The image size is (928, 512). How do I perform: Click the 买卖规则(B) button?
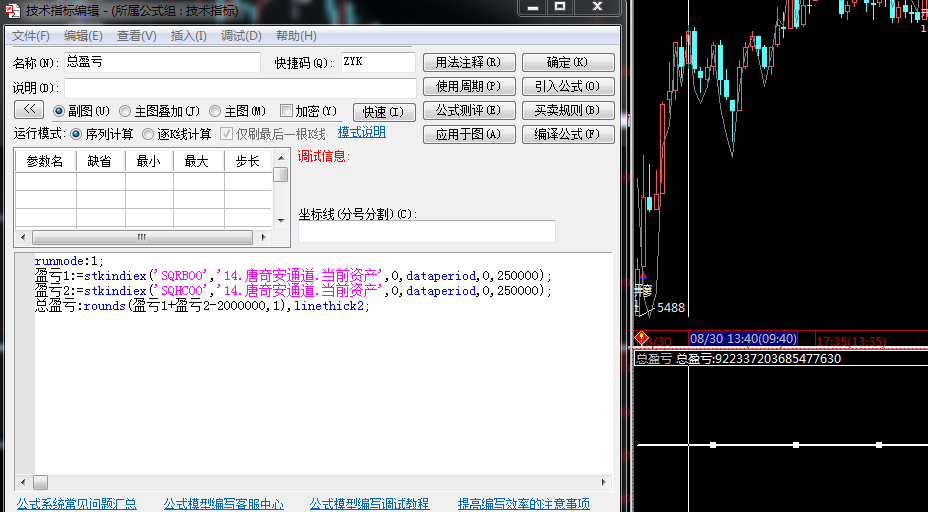tap(568, 111)
